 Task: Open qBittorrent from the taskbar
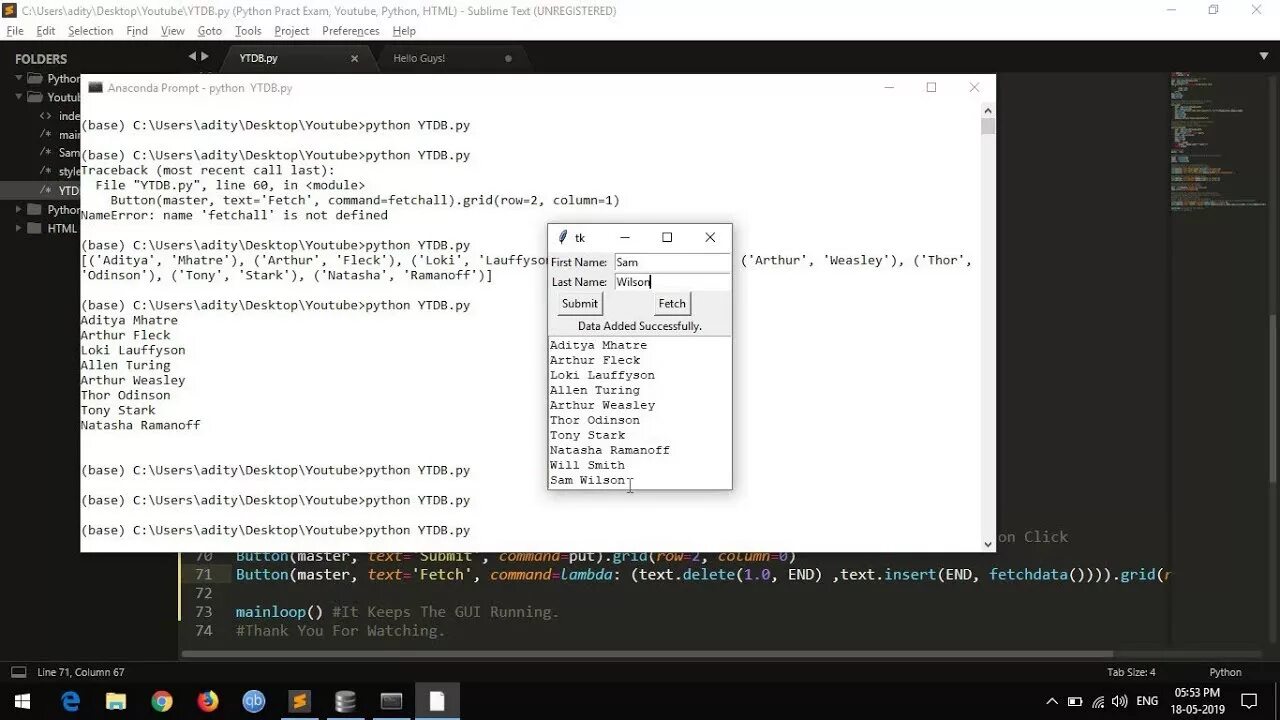coord(254,702)
